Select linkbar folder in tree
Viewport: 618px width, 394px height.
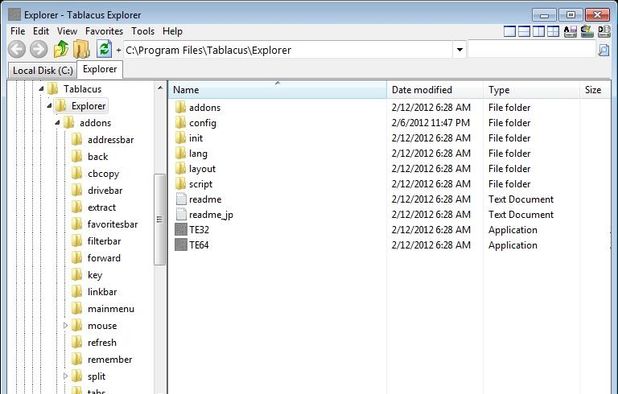[x=102, y=292]
